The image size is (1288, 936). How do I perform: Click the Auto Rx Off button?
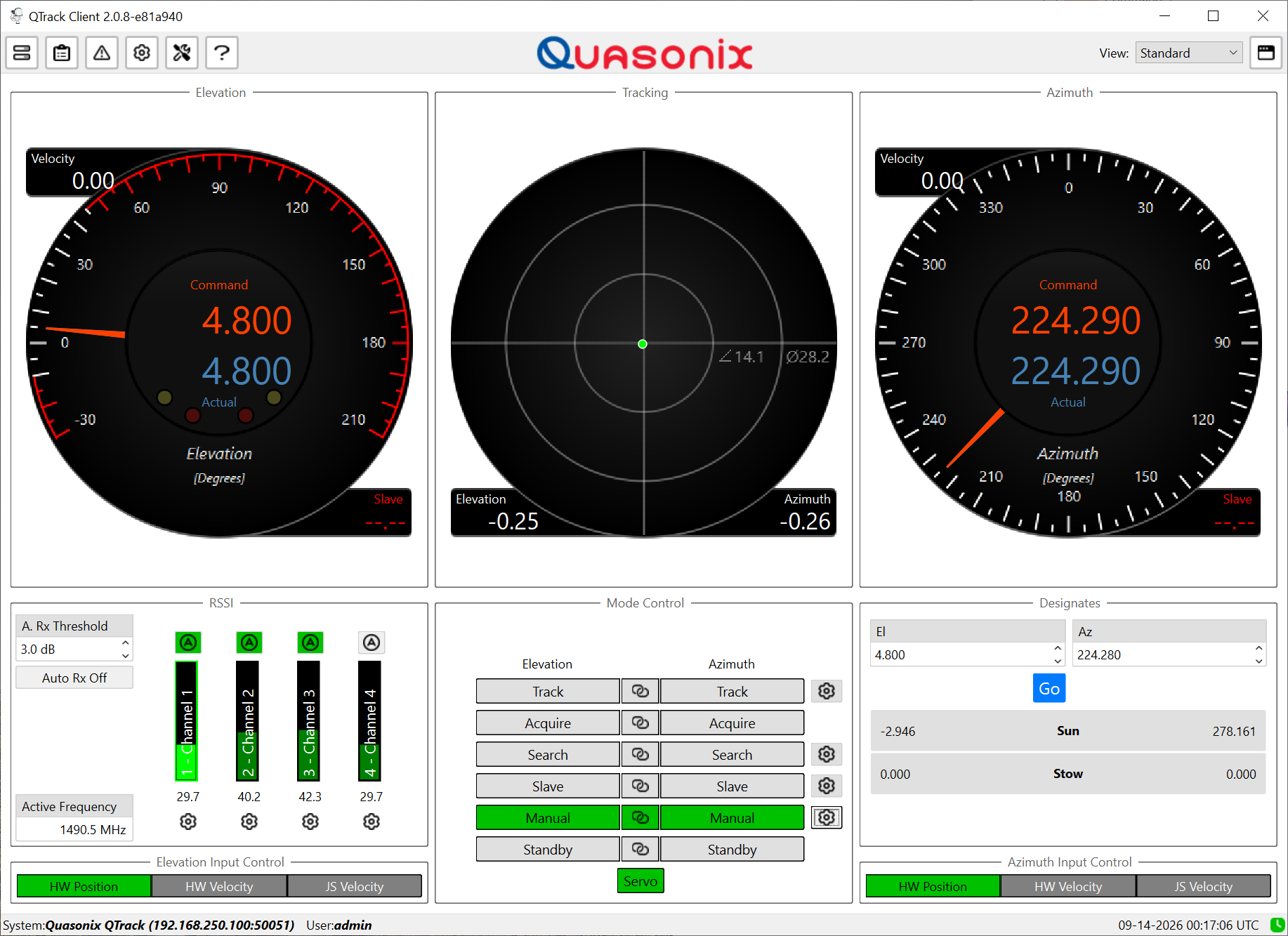pyautogui.click(x=74, y=678)
